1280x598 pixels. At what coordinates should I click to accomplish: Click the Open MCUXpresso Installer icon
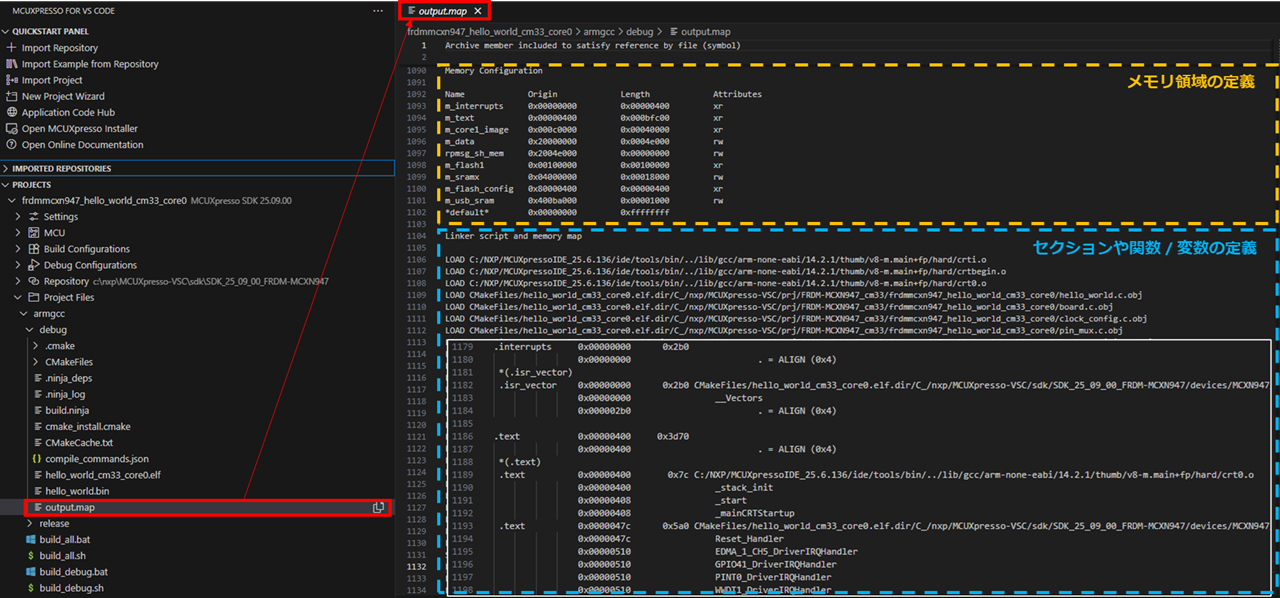12,129
